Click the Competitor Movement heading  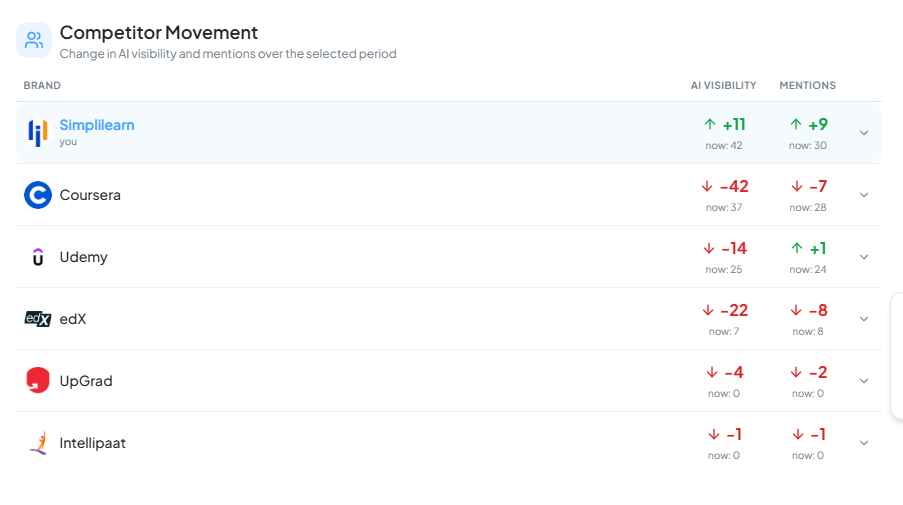(x=159, y=33)
